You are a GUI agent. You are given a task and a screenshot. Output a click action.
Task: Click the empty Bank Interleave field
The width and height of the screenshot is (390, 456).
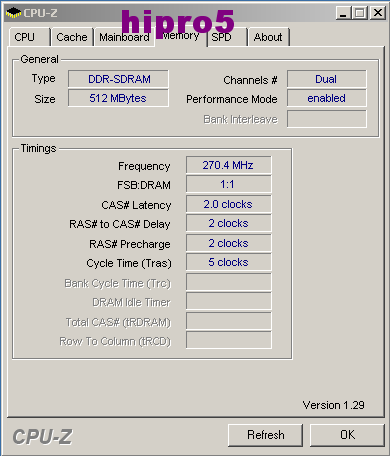pyautogui.click(x=327, y=119)
